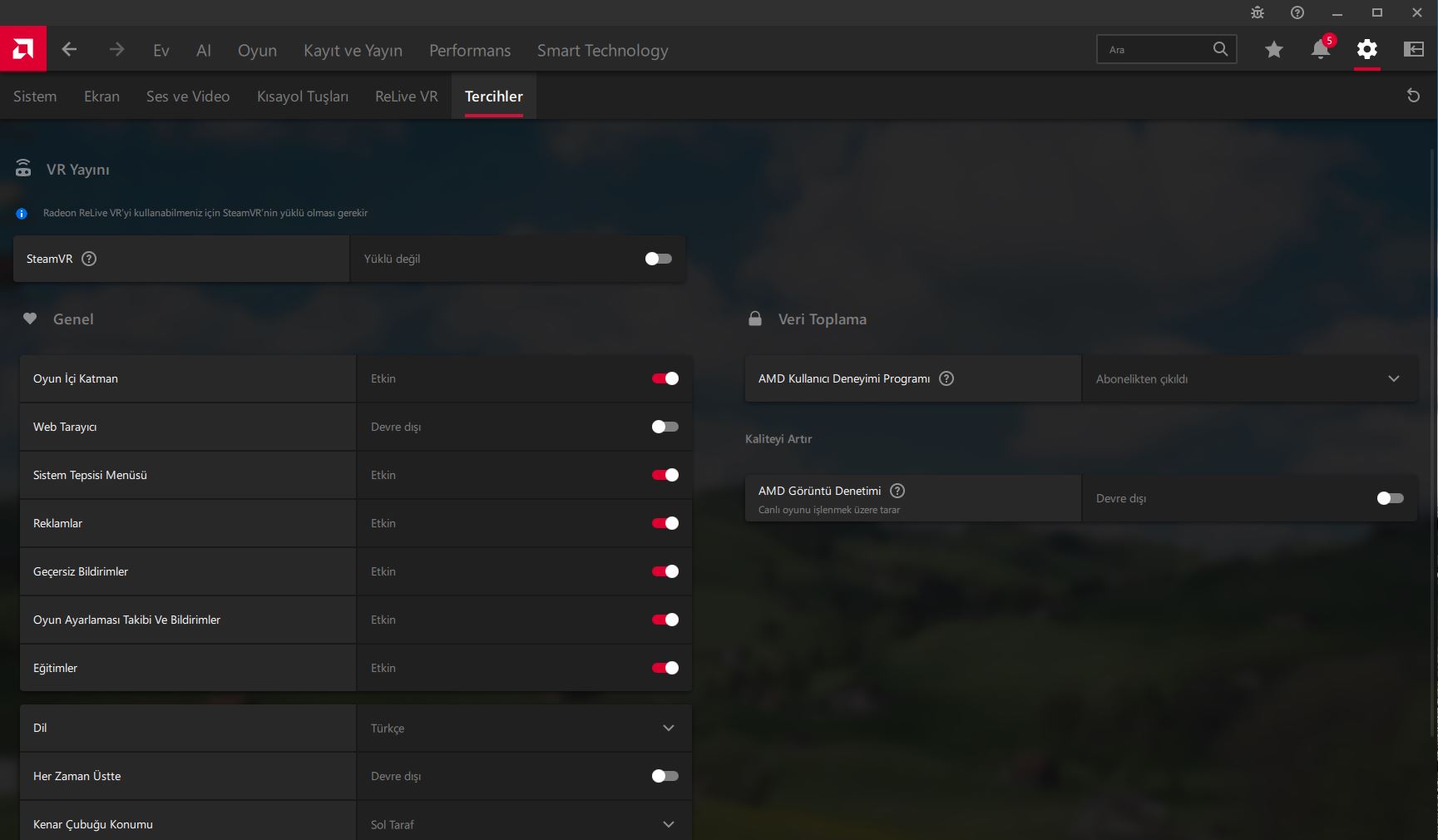The image size is (1438, 840).
Task: Switch to Kısayol Tuşları tab
Action: 303,96
